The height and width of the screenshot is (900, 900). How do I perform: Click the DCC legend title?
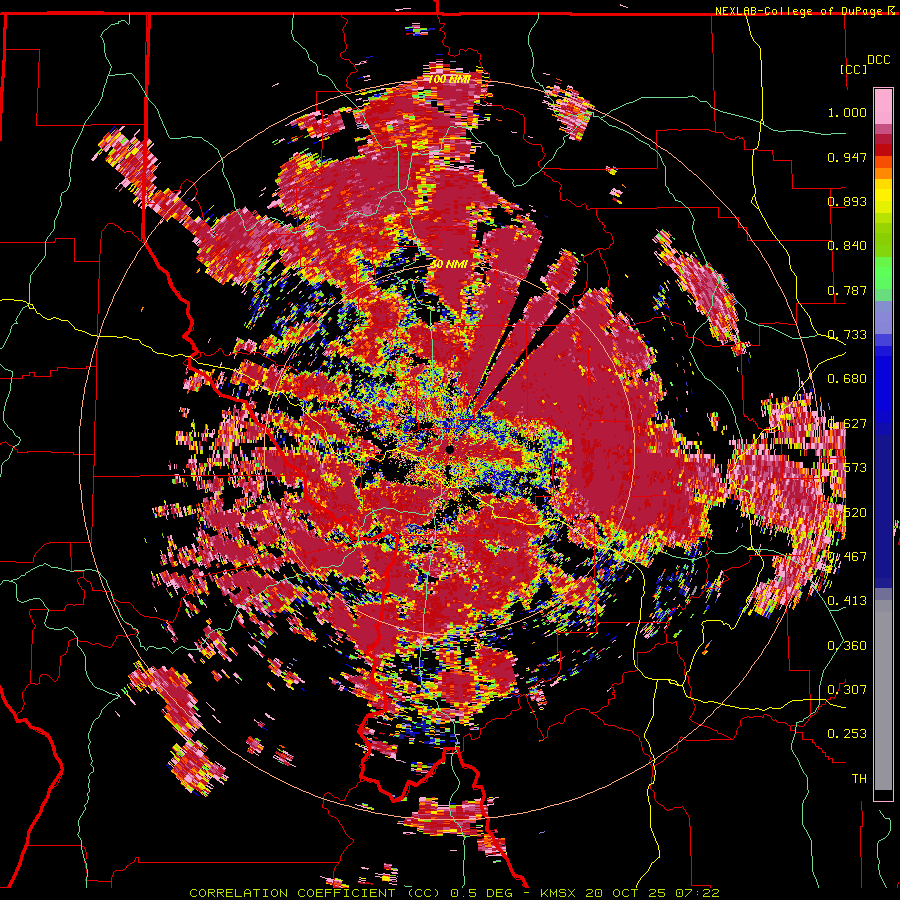click(x=878, y=60)
